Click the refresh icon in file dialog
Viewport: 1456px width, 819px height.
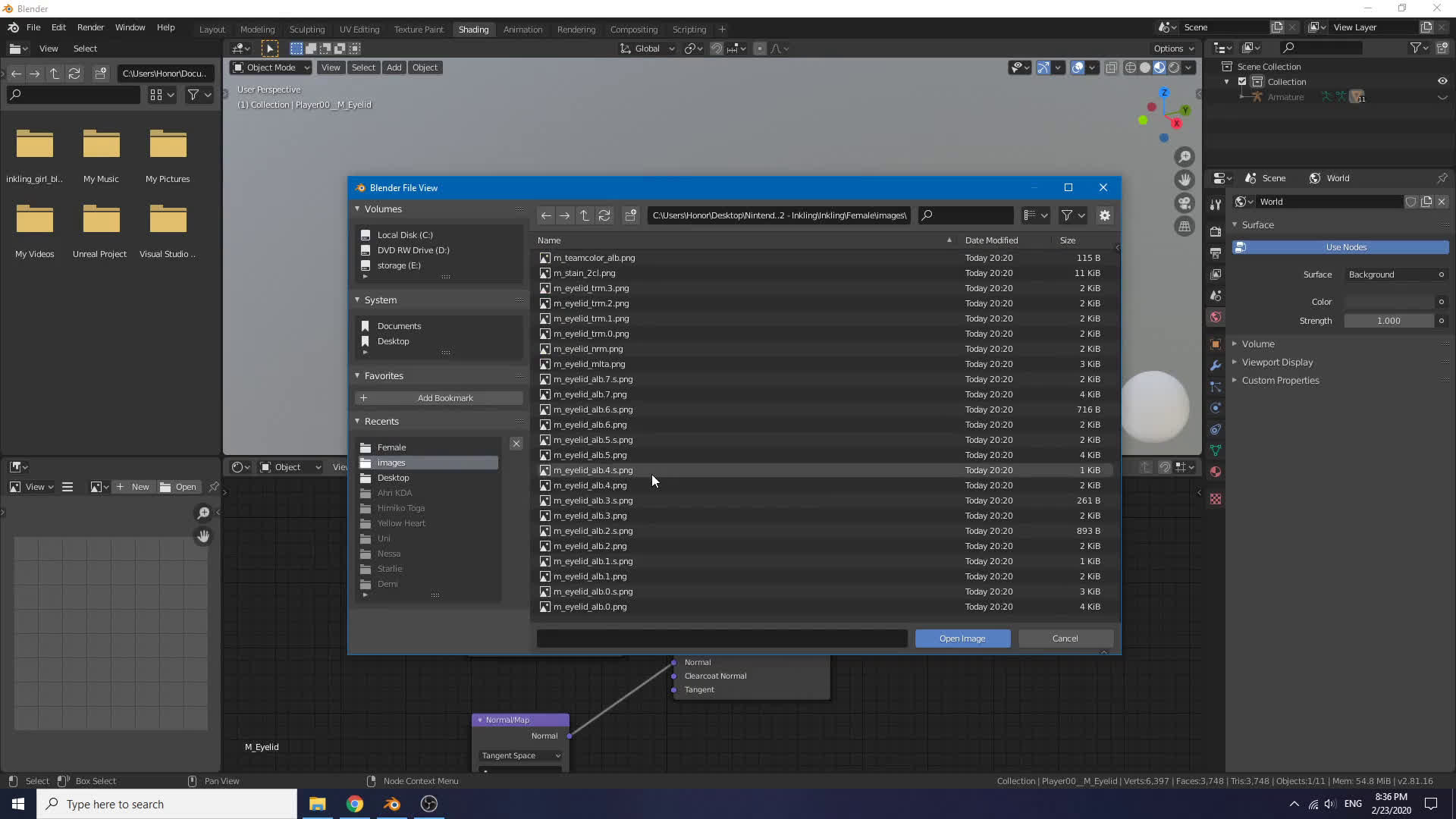coord(604,215)
